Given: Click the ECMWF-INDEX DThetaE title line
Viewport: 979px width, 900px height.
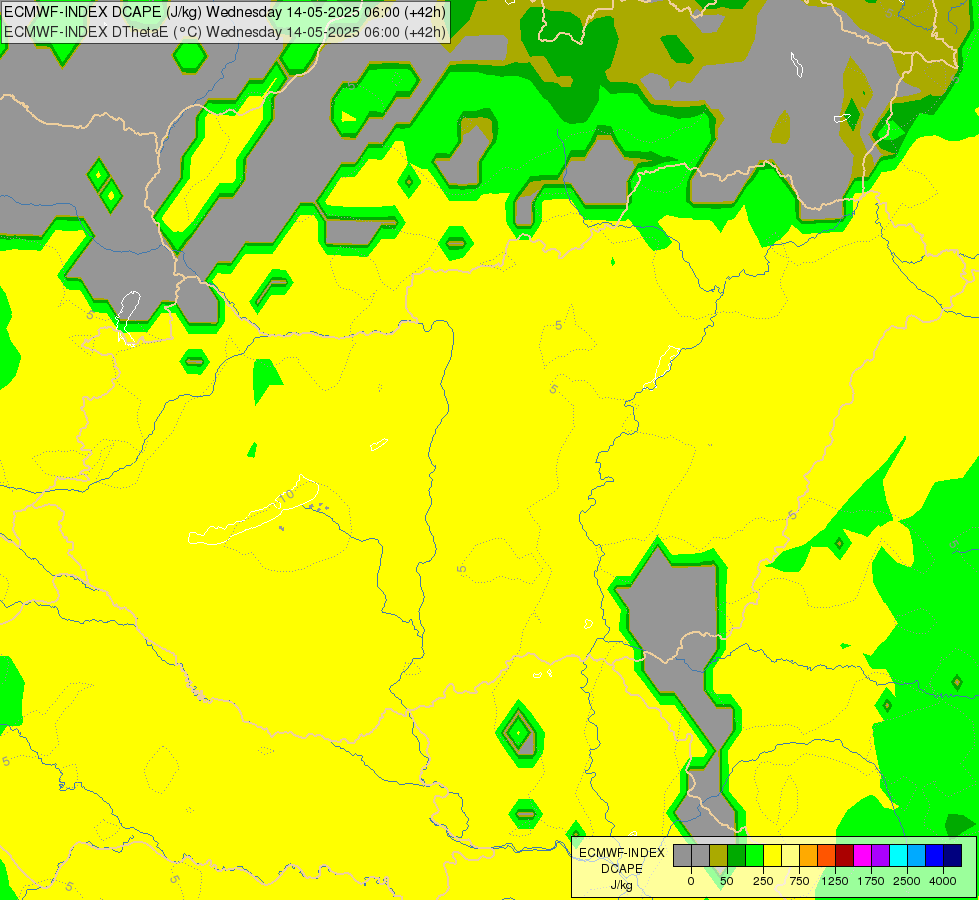Looking at the screenshot, I should 225,32.
